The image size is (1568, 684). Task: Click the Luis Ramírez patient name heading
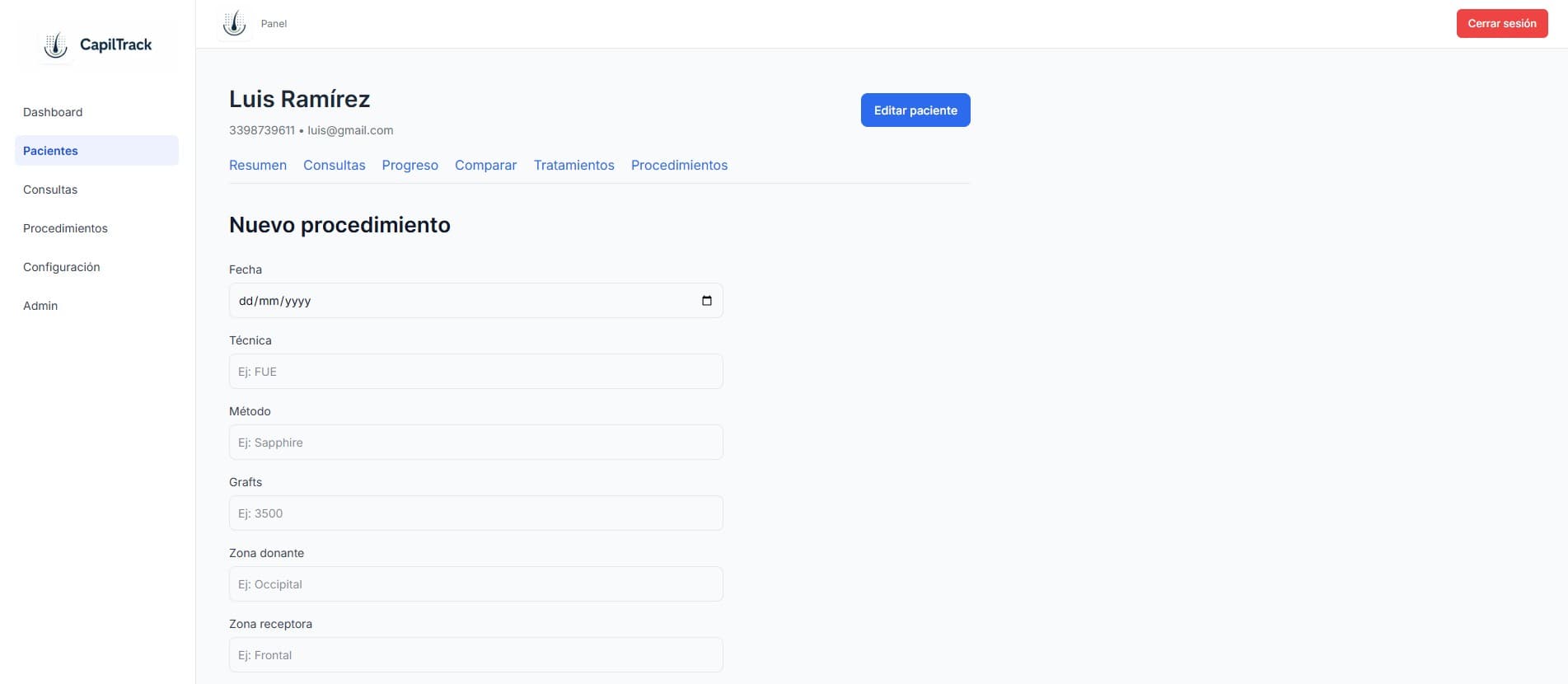pos(299,99)
